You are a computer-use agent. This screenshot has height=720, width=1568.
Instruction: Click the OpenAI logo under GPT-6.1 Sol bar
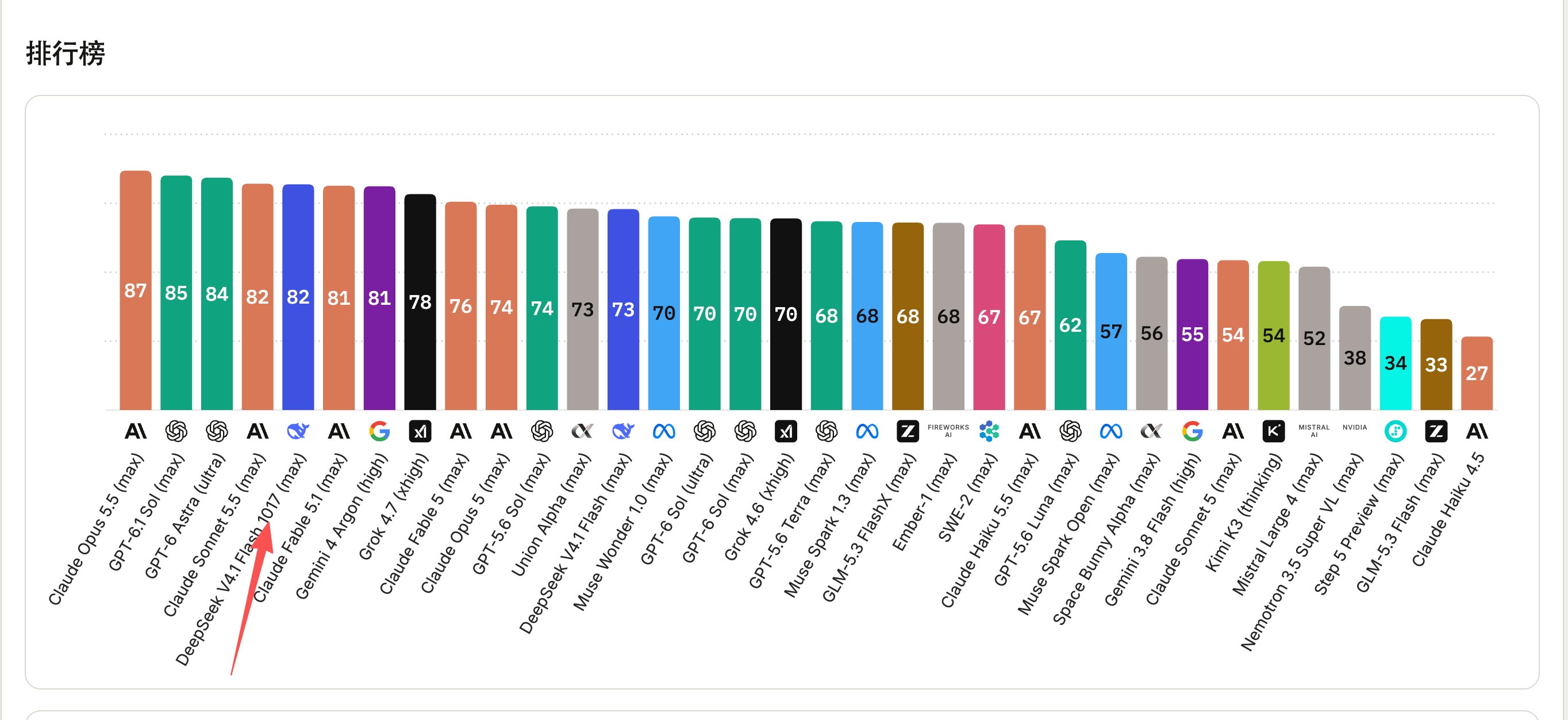pyautogui.click(x=176, y=431)
